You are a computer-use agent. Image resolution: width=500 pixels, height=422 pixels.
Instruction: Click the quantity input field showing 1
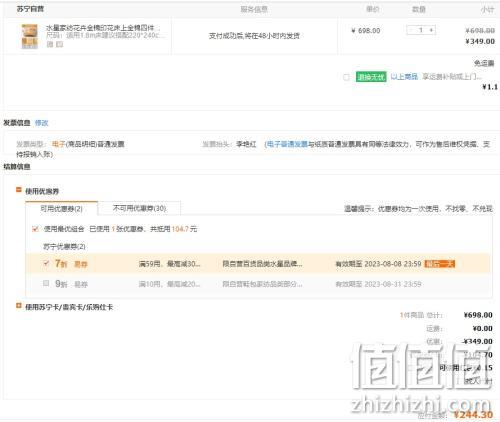point(421,30)
